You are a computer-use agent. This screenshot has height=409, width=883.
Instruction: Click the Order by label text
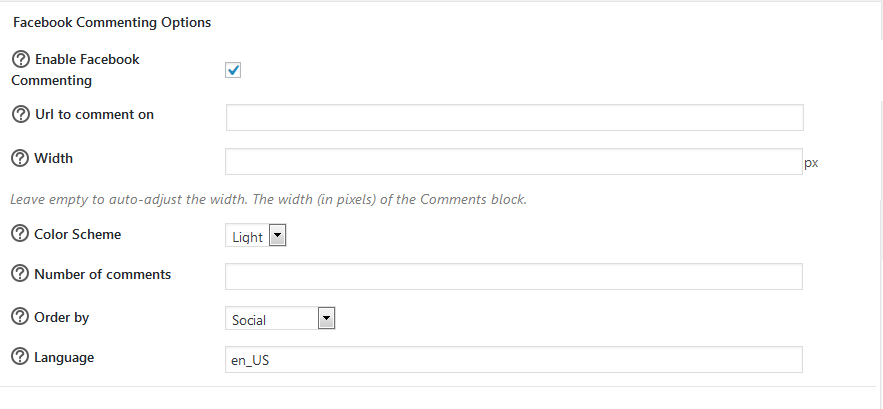[x=62, y=318]
